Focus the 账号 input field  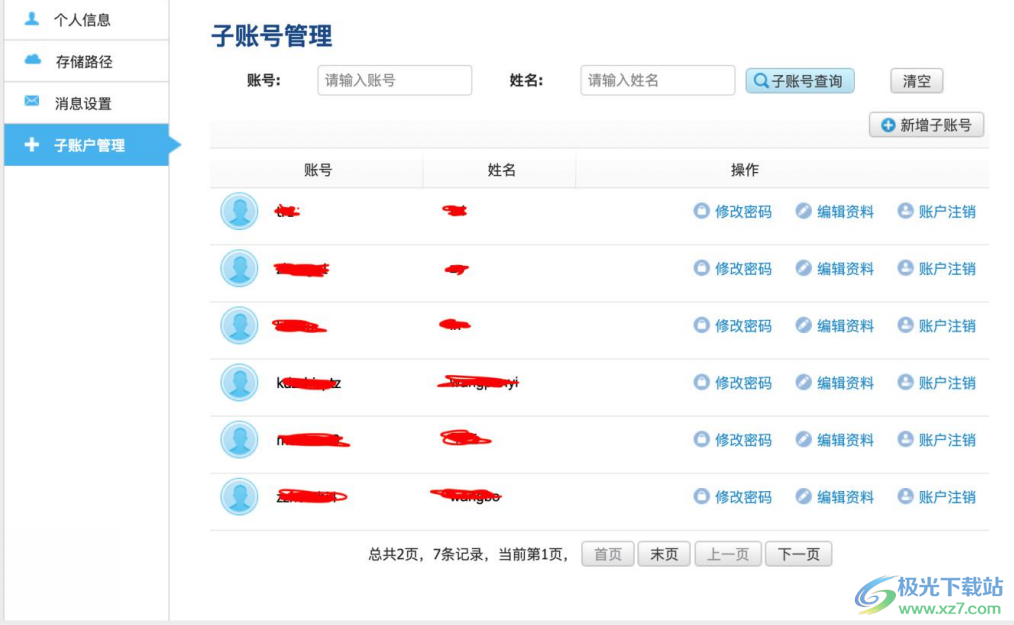[x=394, y=81]
